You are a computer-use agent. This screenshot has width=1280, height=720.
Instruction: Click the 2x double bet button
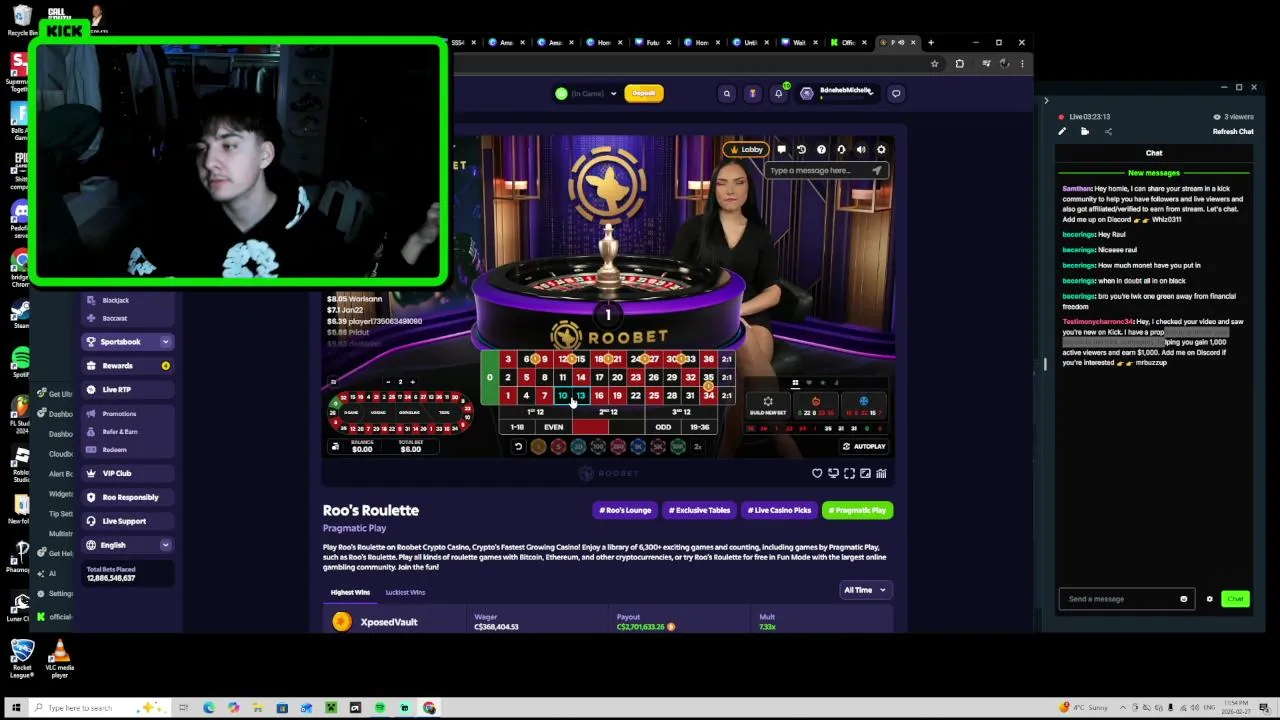pyautogui.click(x=698, y=447)
